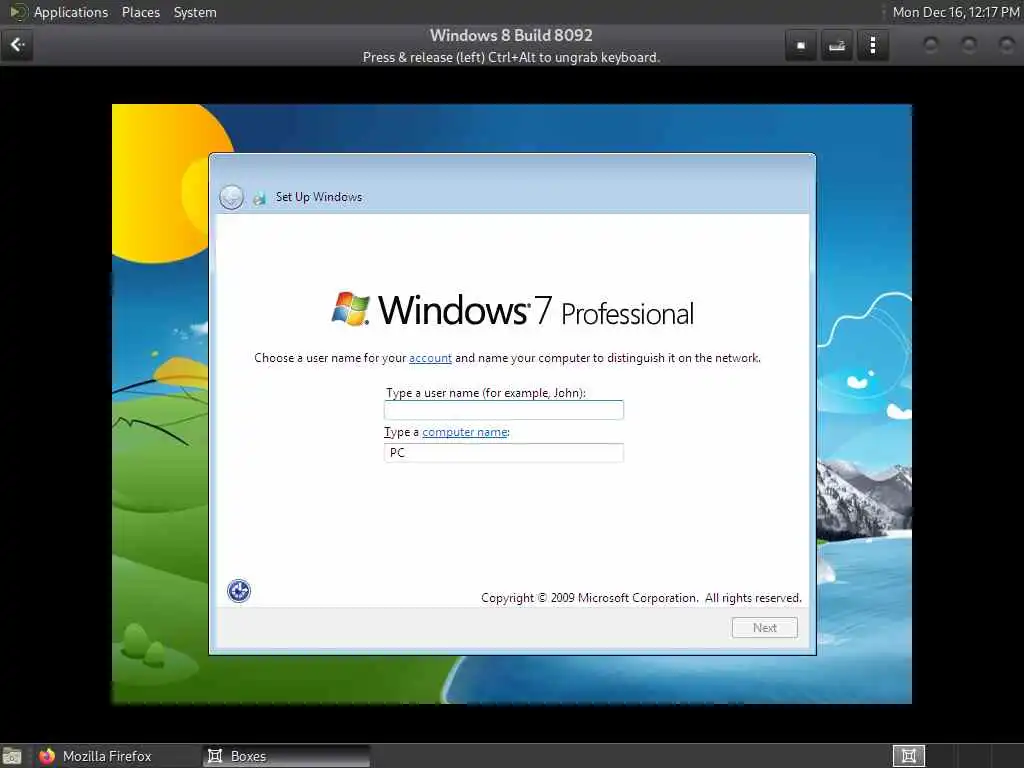1024x768 pixels.
Task: Open the account help link
Action: tap(430, 358)
